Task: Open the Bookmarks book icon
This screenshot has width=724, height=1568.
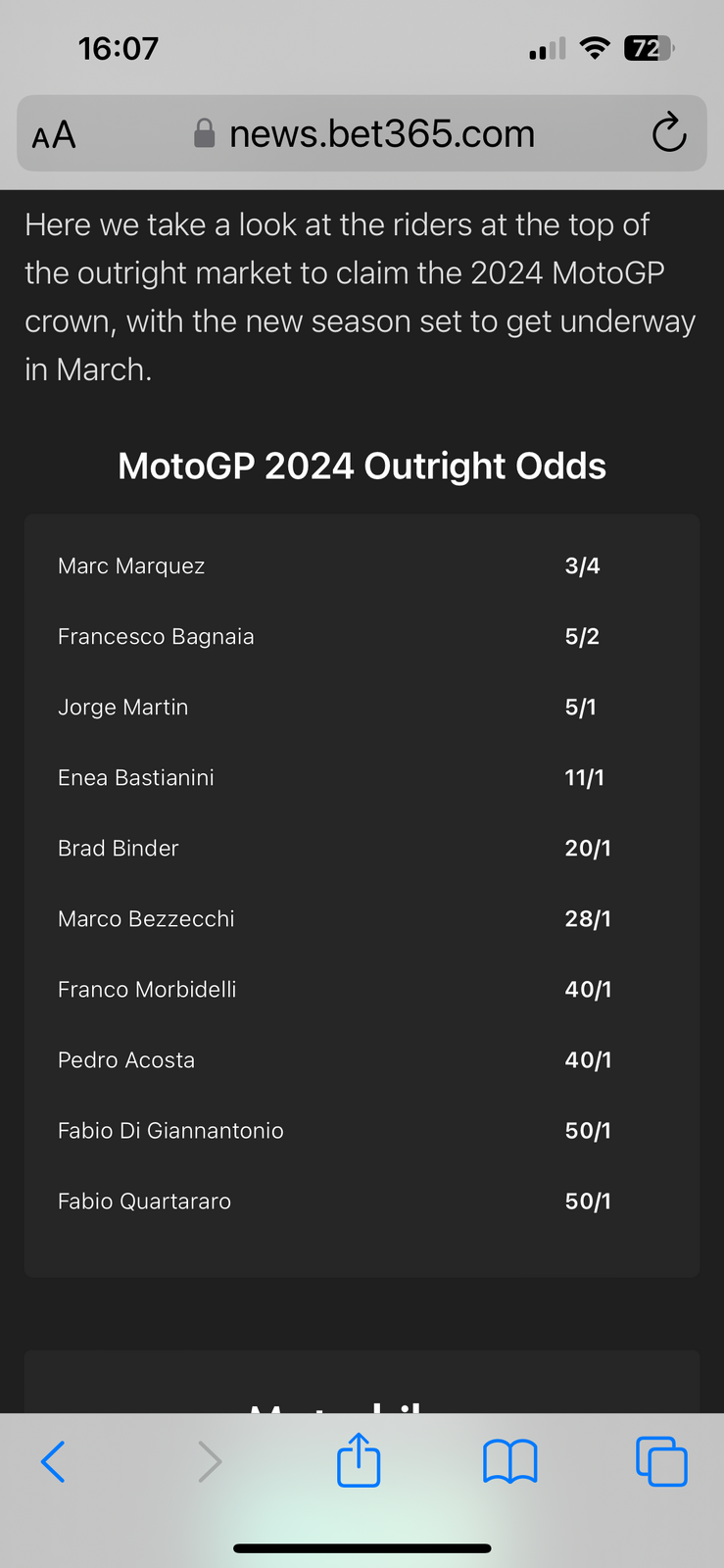Action: [x=510, y=1461]
